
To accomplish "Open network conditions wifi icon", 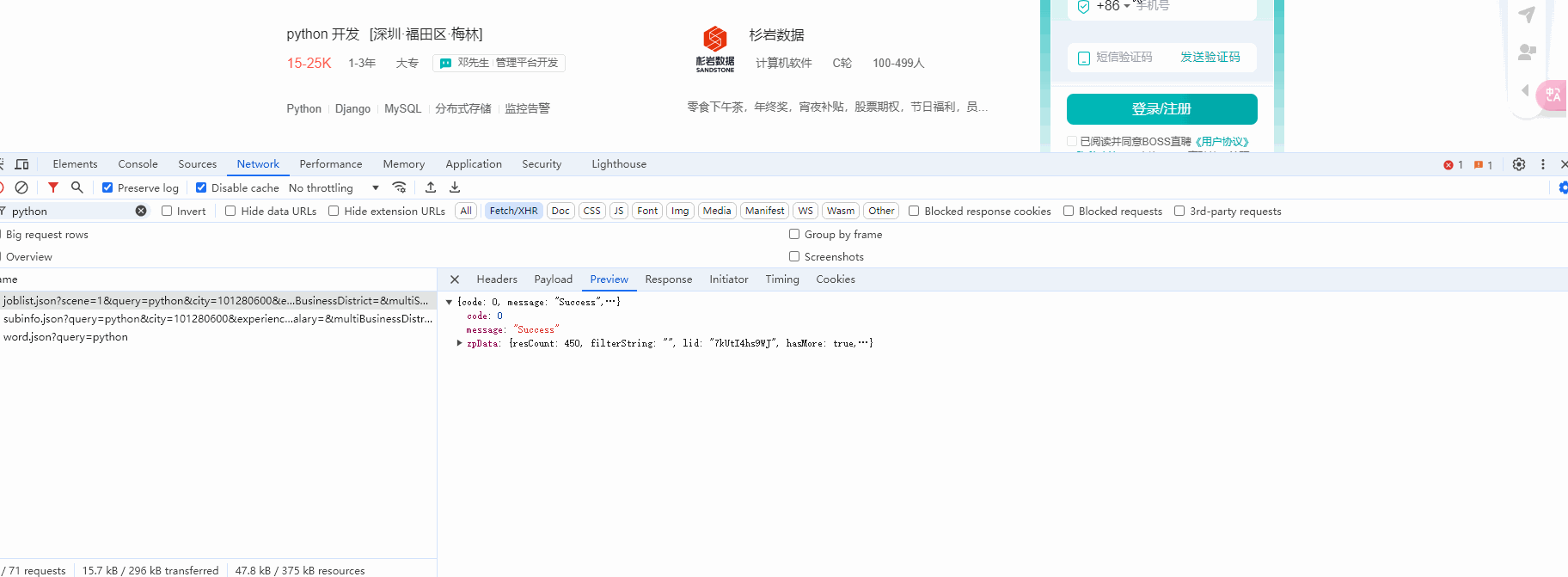I will click(x=399, y=187).
